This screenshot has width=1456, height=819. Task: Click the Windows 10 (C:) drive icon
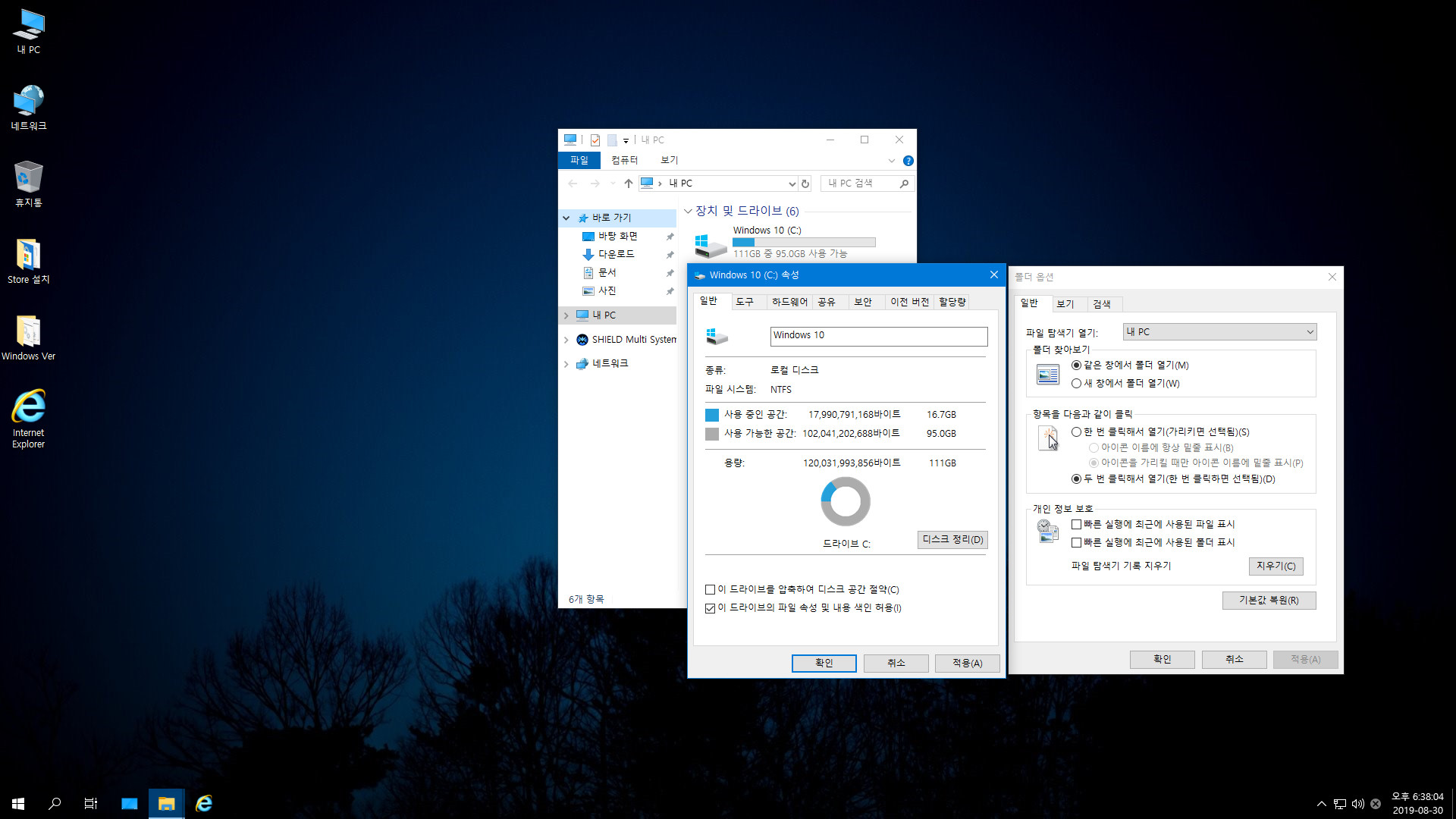pyautogui.click(x=711, y=246)
